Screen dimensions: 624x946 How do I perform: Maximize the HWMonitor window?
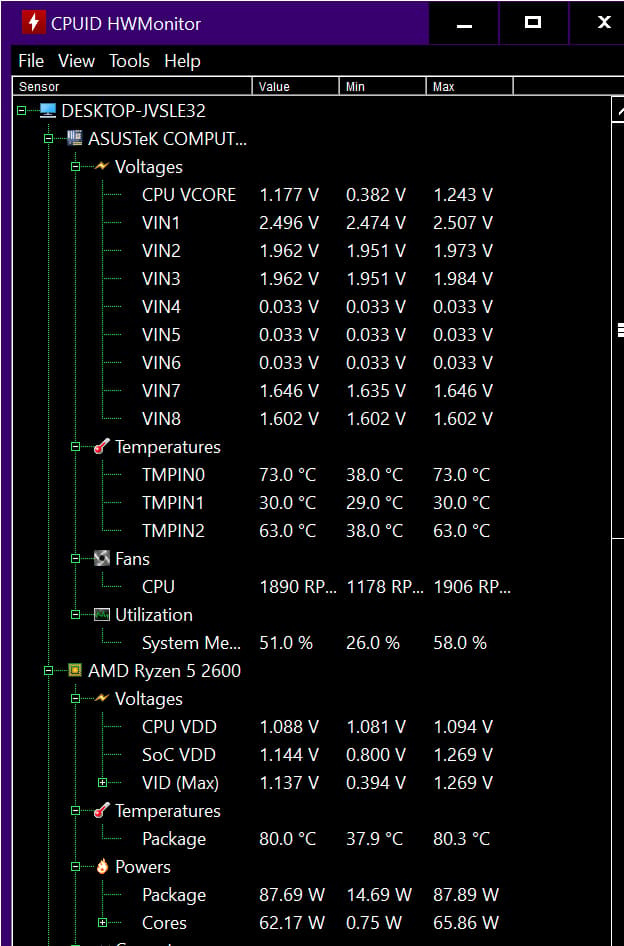click(533, 22)
